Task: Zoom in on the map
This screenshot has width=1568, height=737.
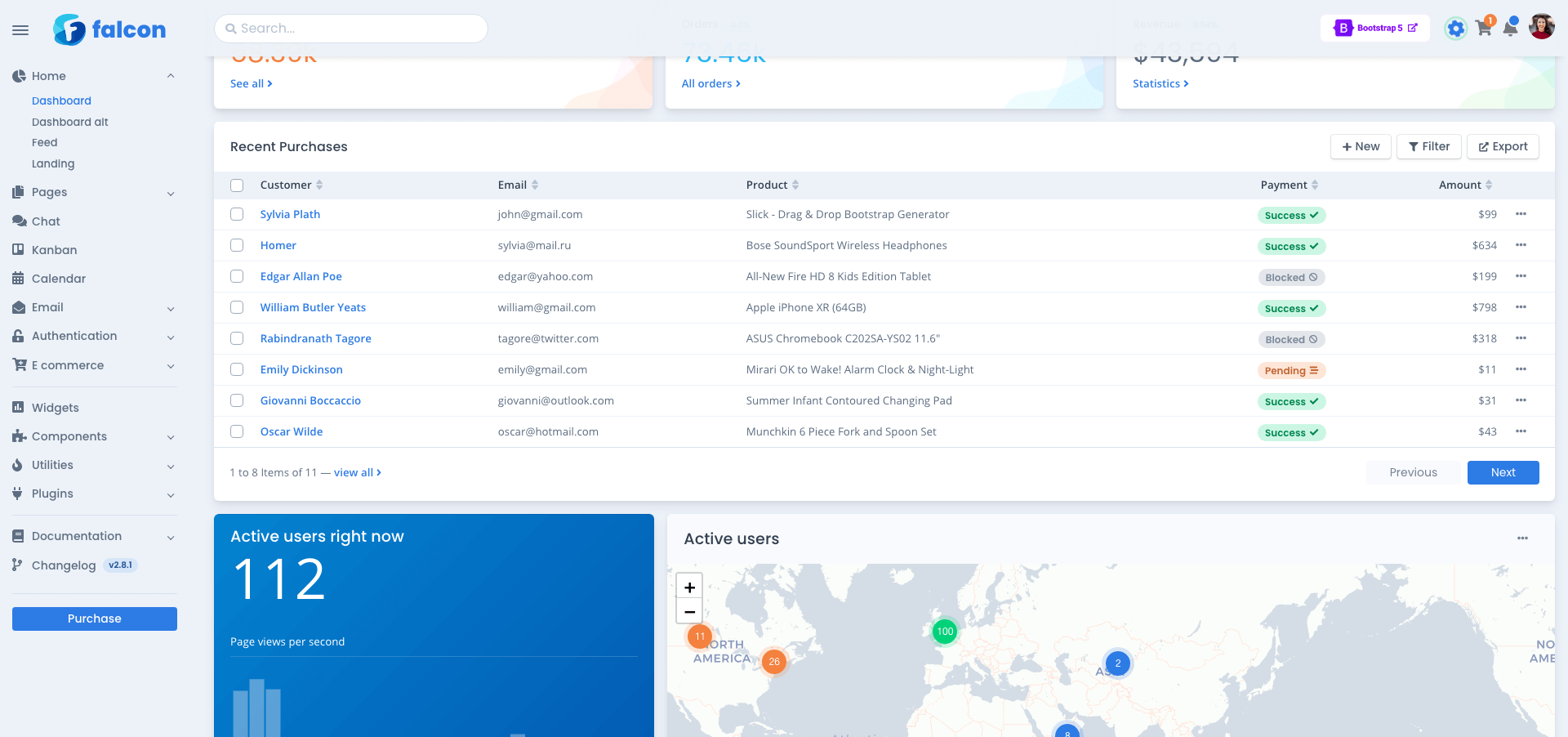Action: click(689, 587)
